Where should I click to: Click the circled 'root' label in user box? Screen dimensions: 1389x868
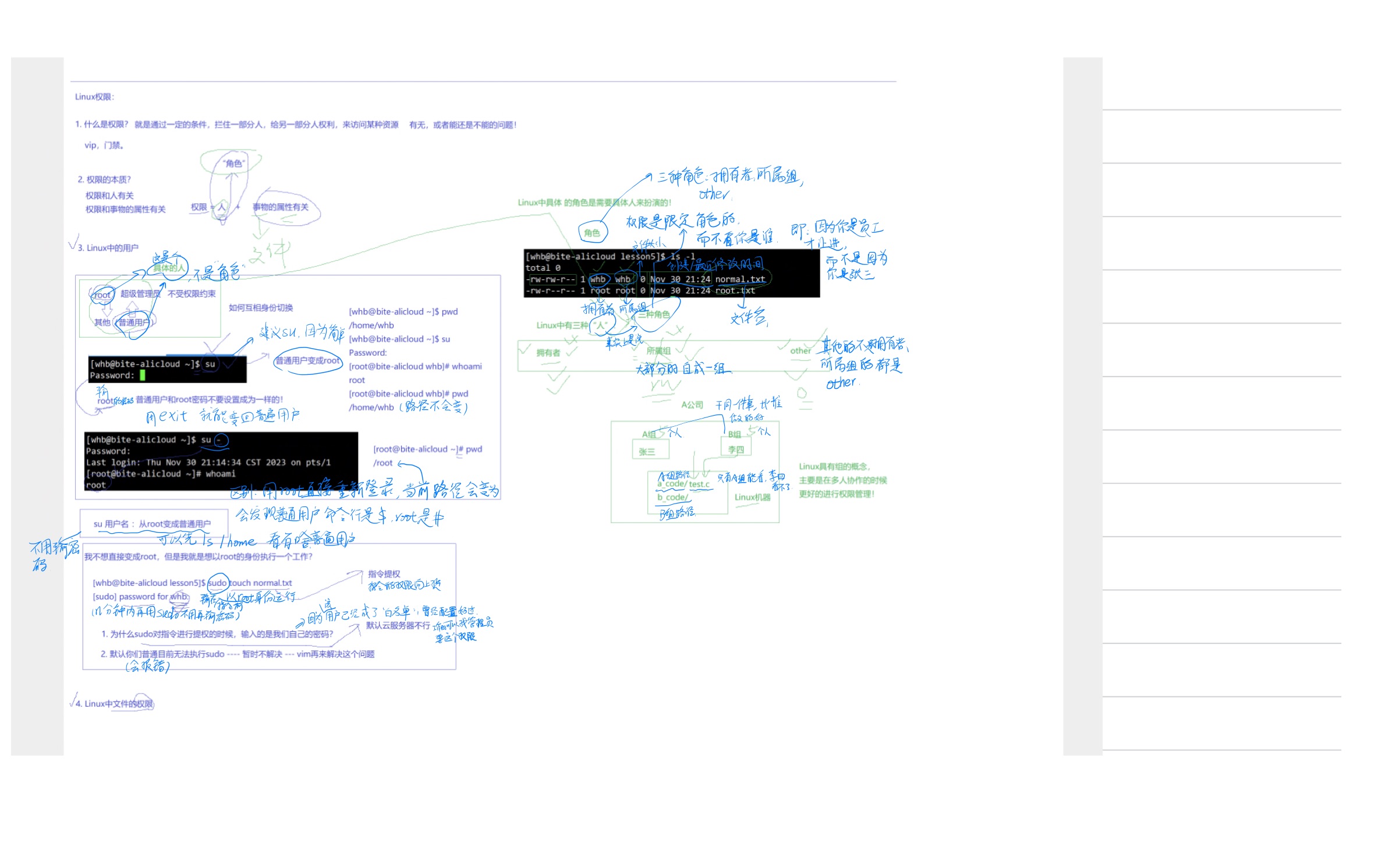102,295
